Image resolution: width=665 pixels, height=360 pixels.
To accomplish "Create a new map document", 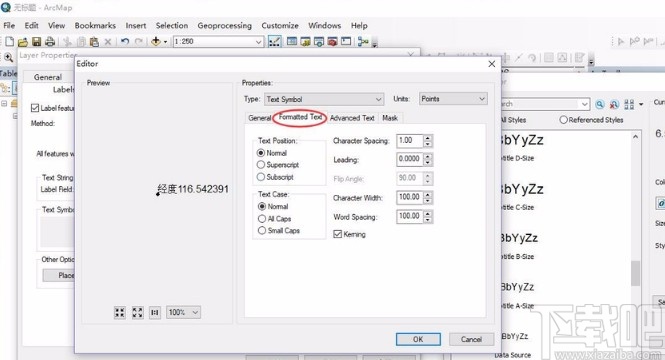I will (x=9, y=41).
